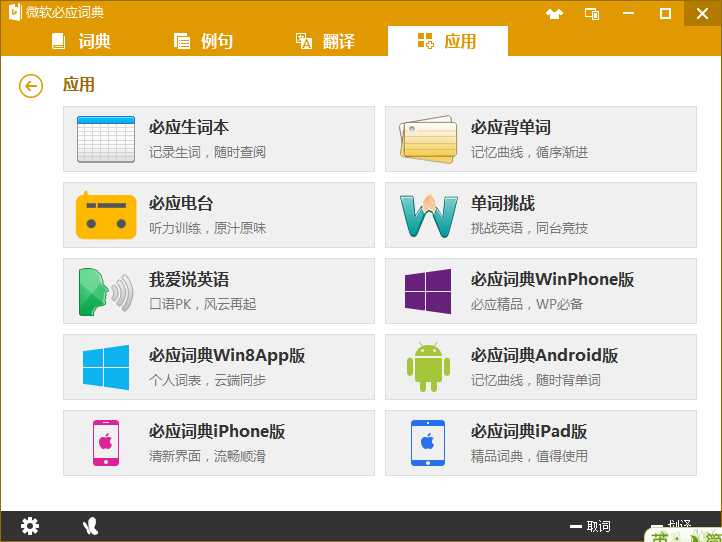Screen dimensions: 722x542
Task: Click the 微软必应词典 app logo in title bar
Action: [x=15, y=12]
